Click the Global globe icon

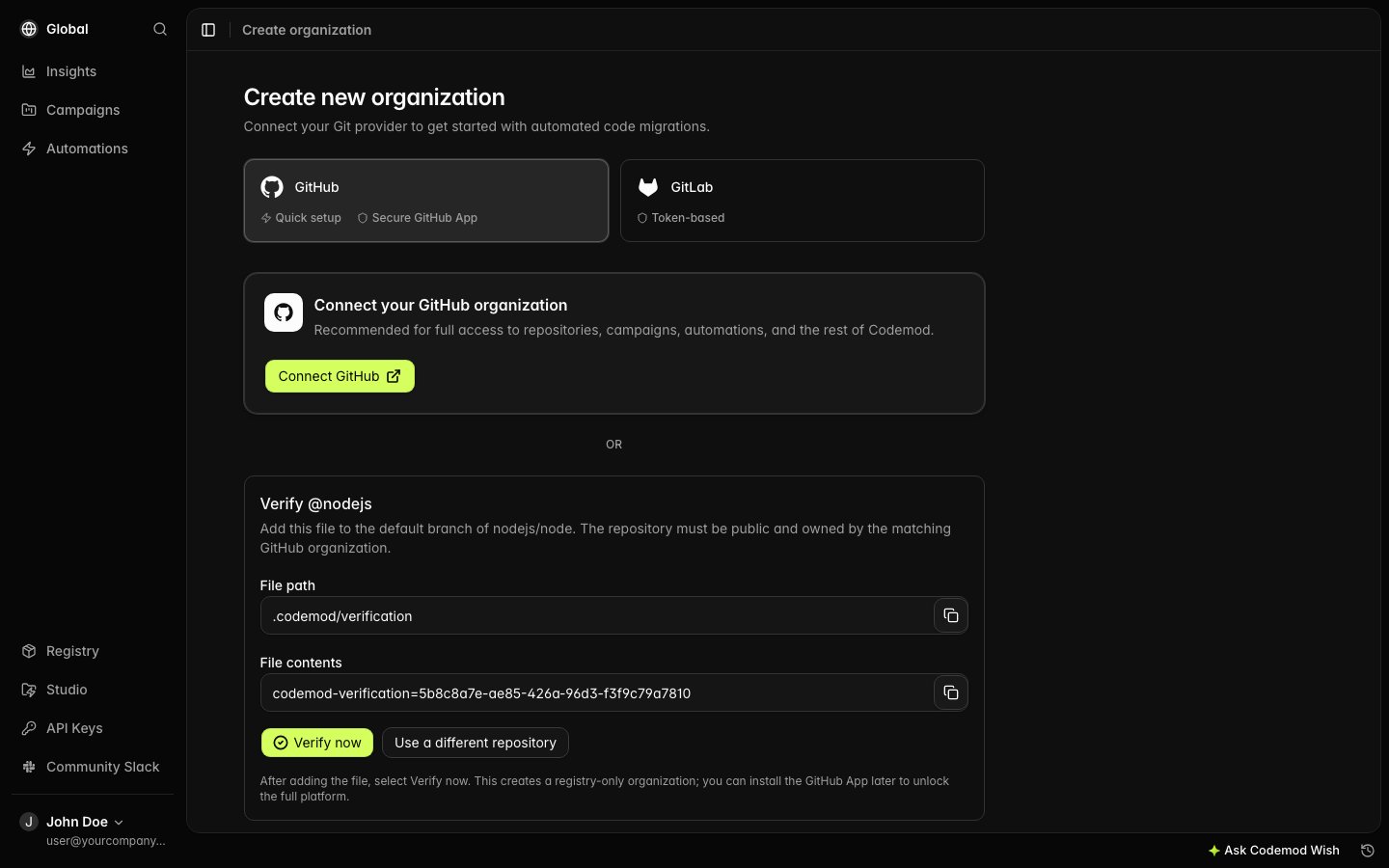(29, 29)
